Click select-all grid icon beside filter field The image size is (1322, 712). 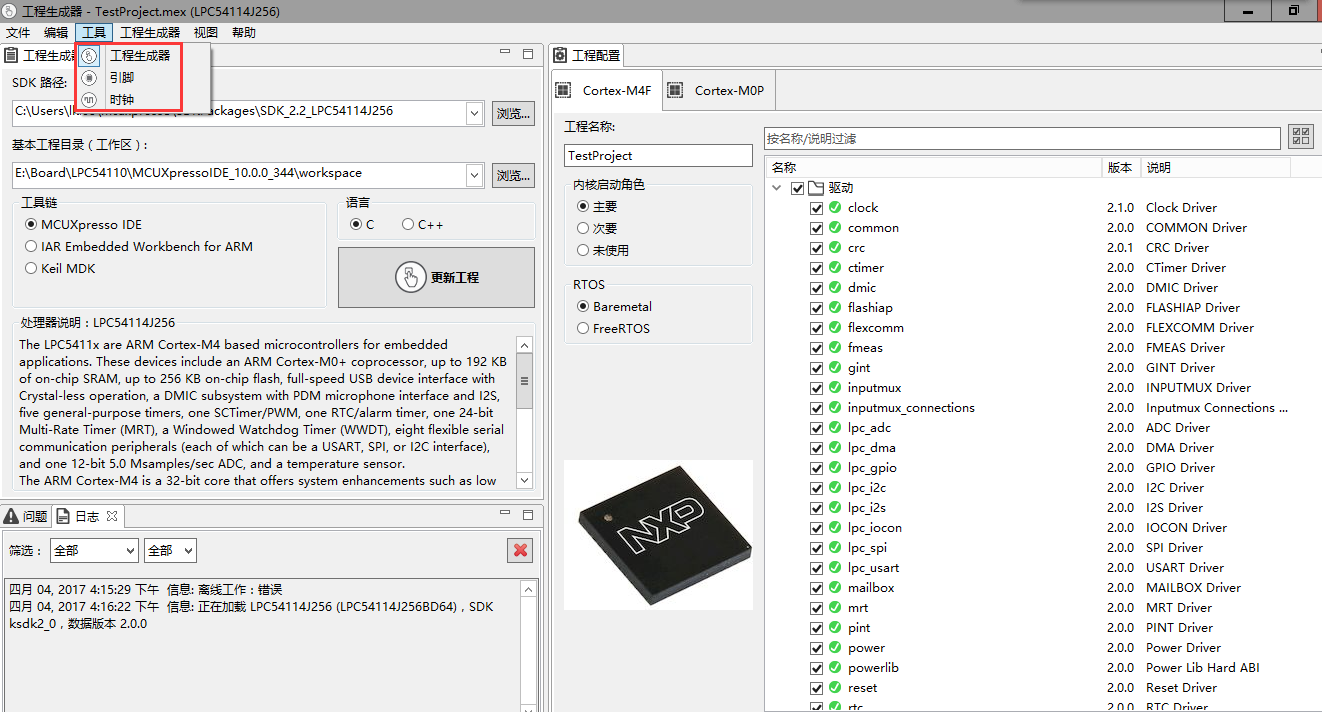(1300, 137)
